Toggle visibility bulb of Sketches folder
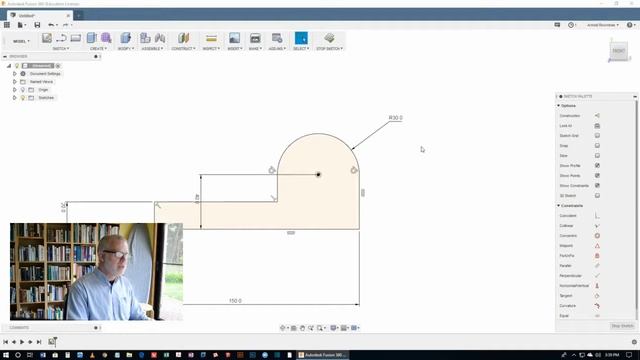 (x=23, y=98)
